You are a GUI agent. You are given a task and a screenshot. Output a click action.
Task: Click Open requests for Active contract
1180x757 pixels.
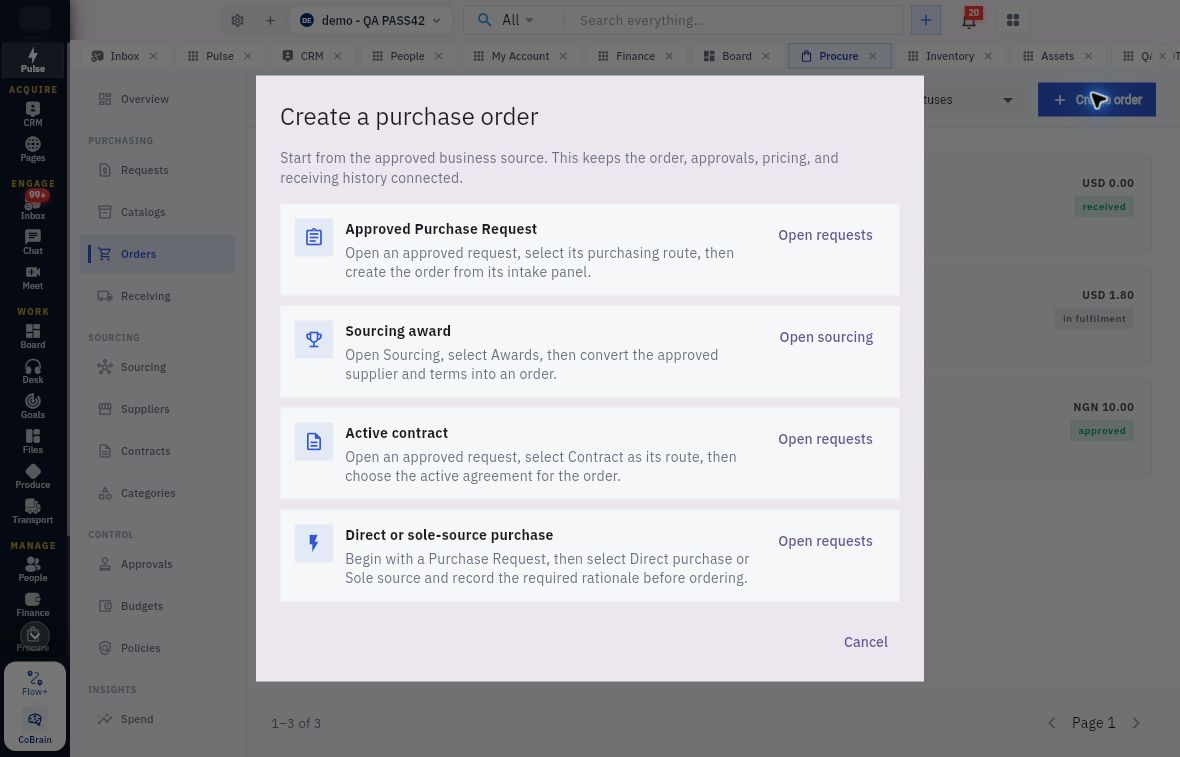pyautogui.click(x=825, y=439)
